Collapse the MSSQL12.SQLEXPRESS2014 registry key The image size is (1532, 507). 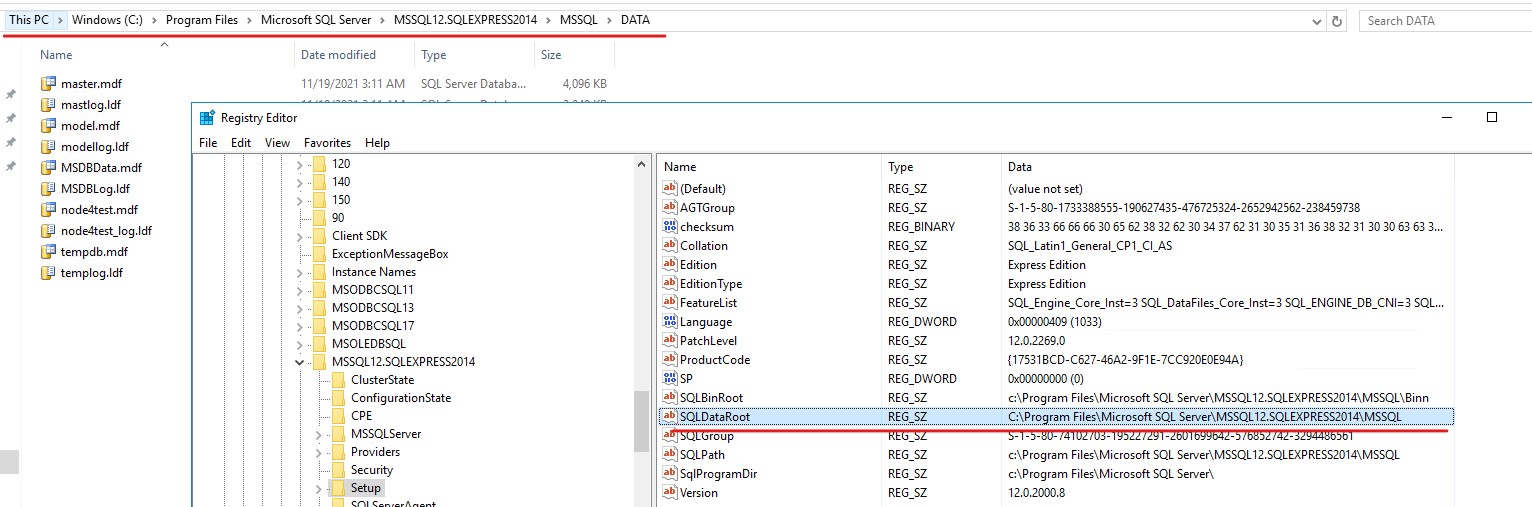[299, 362]
